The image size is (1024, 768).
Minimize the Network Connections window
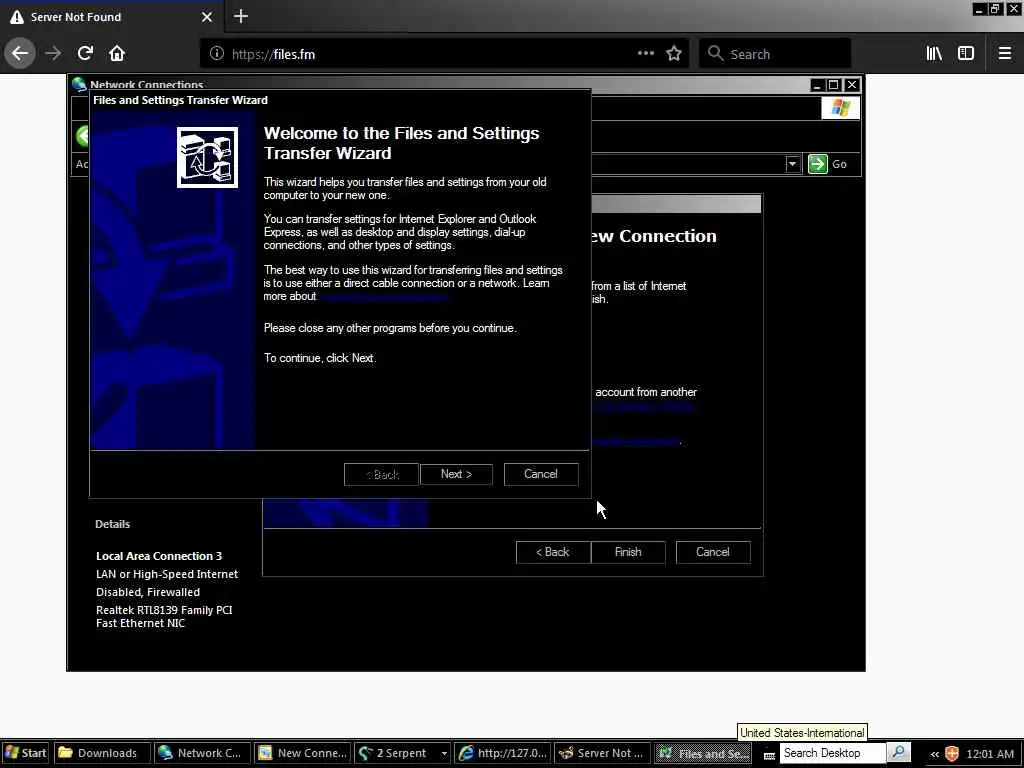817,85
